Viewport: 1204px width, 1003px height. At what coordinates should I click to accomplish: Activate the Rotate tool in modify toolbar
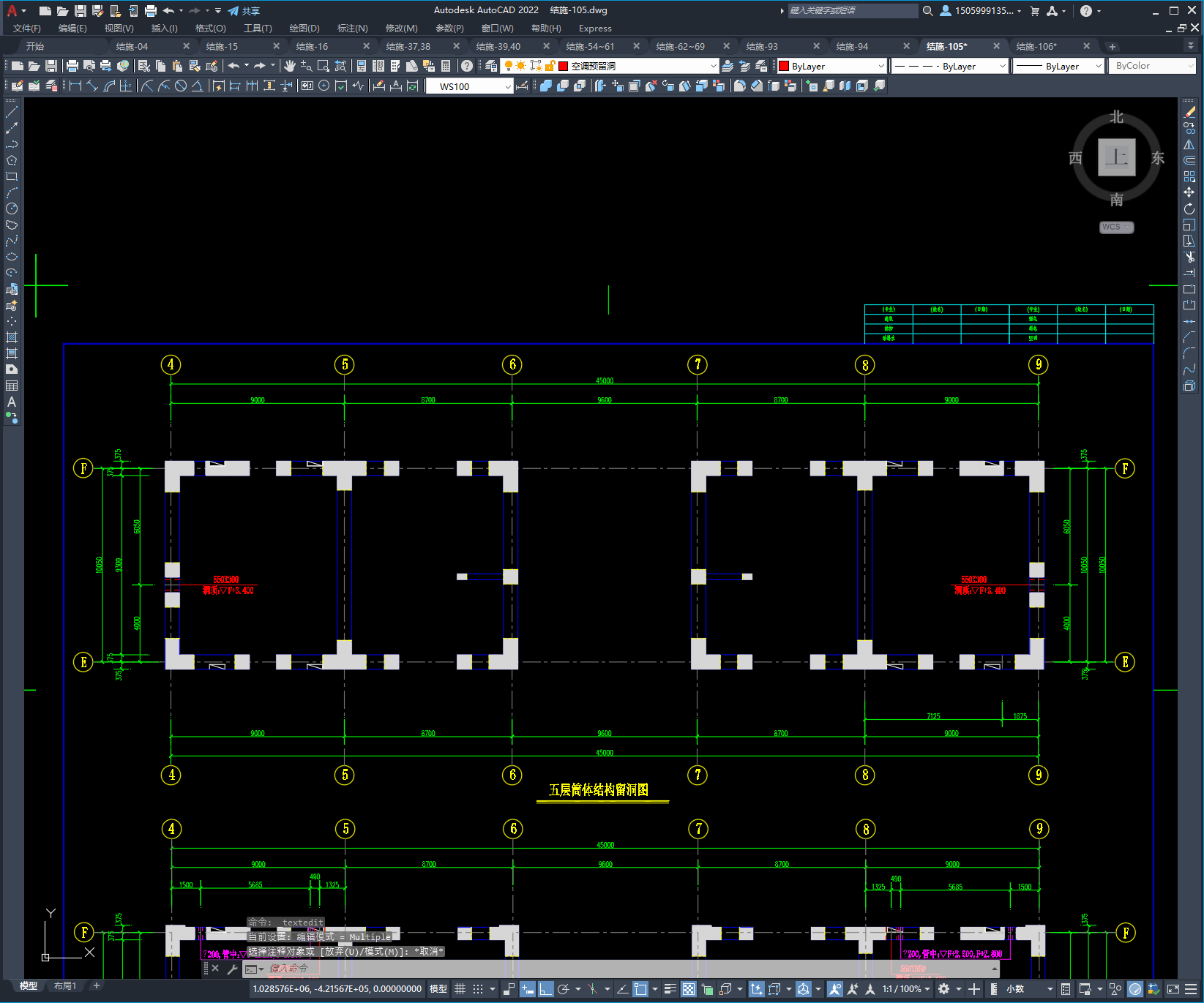[1189, 209]
